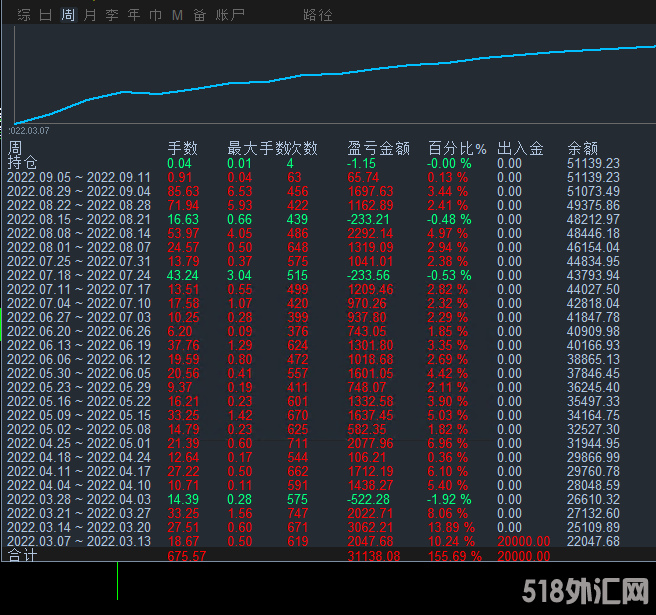Select the 年 yearly tab
This screenshot has height=615, width=656.
[134, 15]
